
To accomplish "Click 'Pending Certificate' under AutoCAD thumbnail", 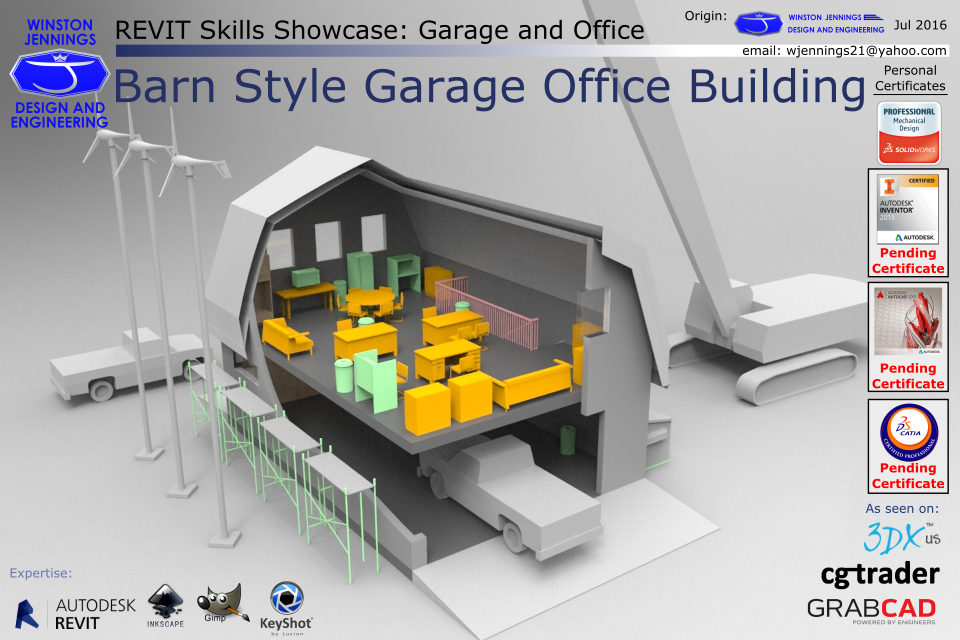I will (908, 376).
